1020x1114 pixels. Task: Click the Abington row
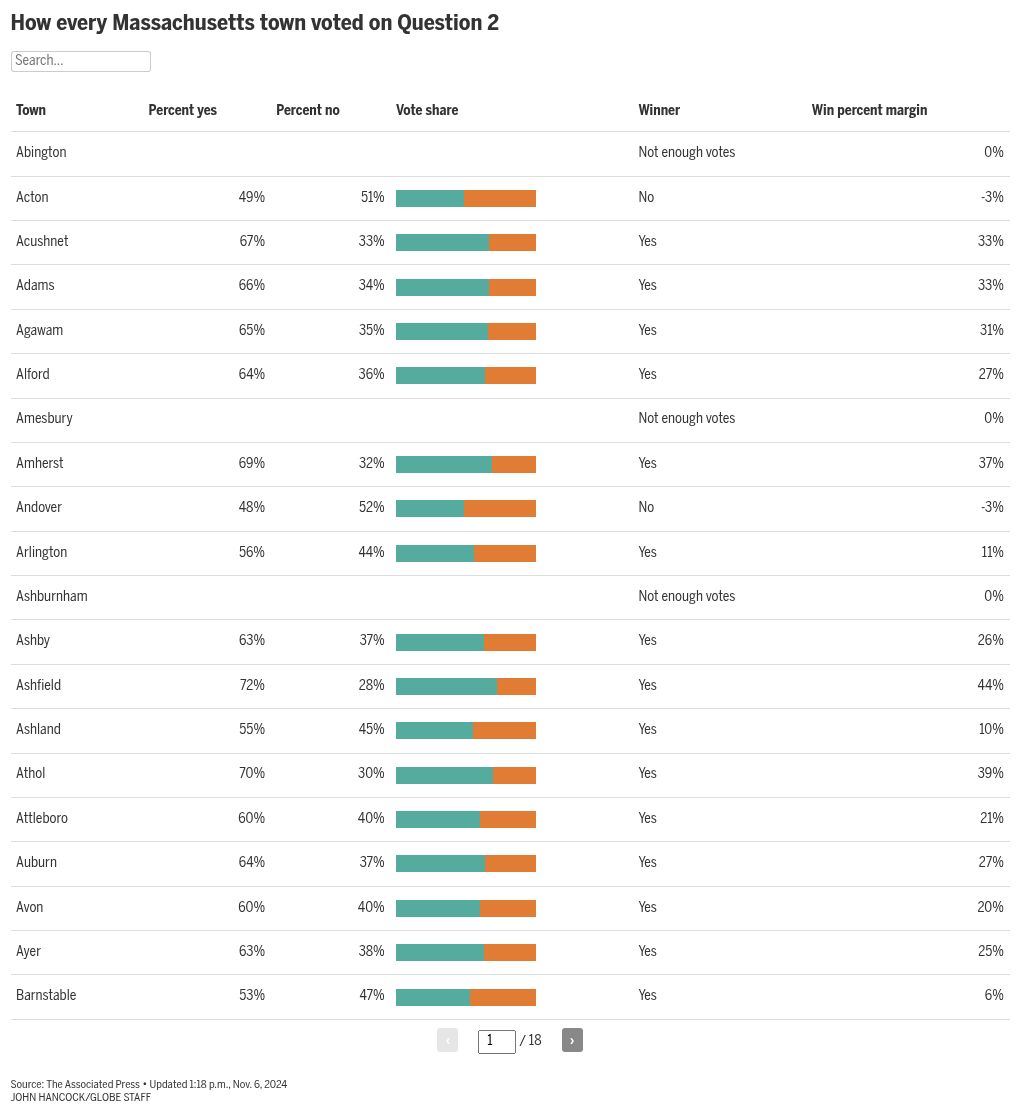pyautogui.click(x=41, y=153)
